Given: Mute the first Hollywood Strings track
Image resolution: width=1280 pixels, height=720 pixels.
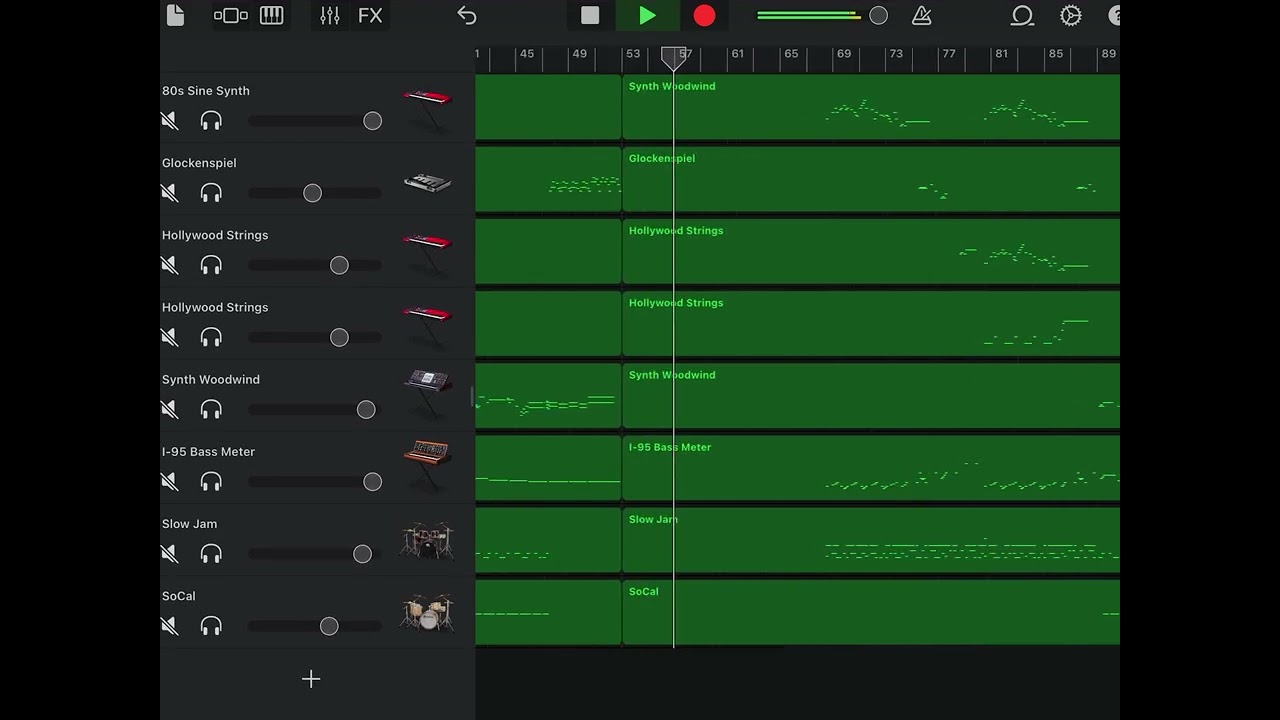Looking at the screenshot, I should [170, 265].
